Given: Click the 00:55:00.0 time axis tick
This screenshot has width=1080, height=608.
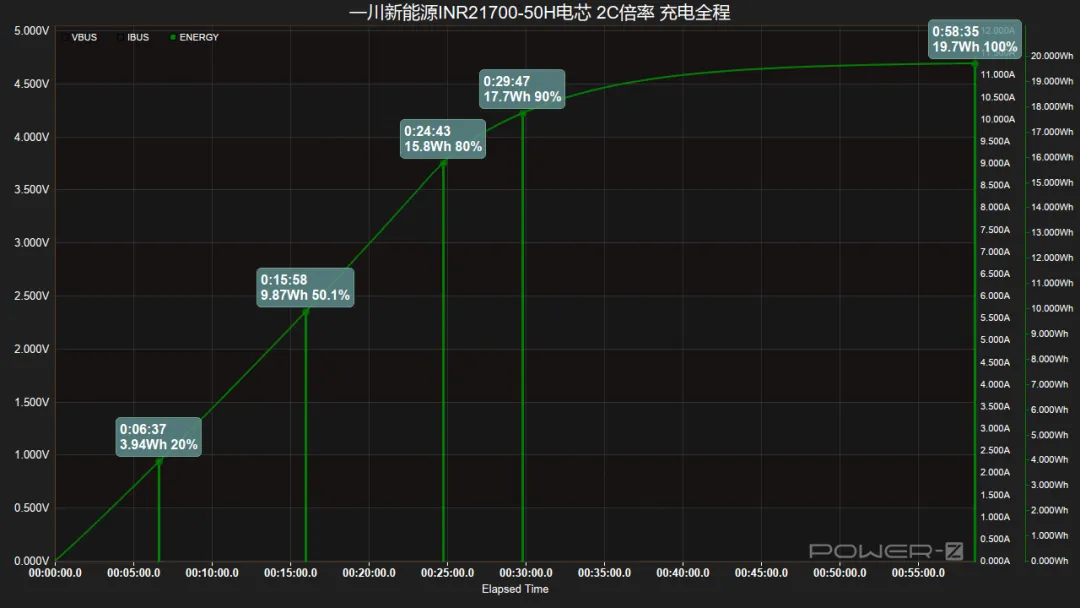Looking at the screenshot, I should tap(918, 573).
